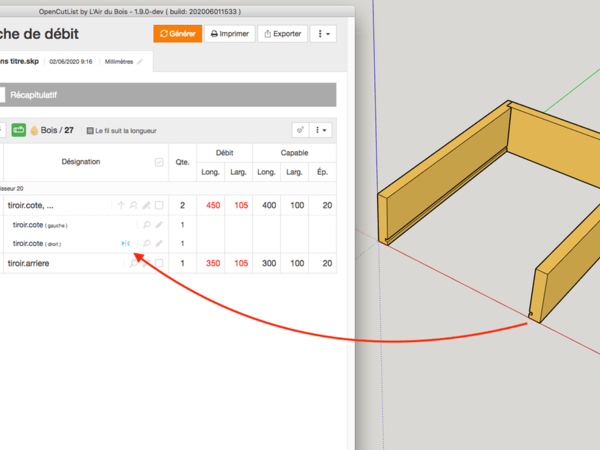Viewport: 600px width, 450px height.
Task: Edit units via pencil next to Millimètres
Action: point(140,61)
